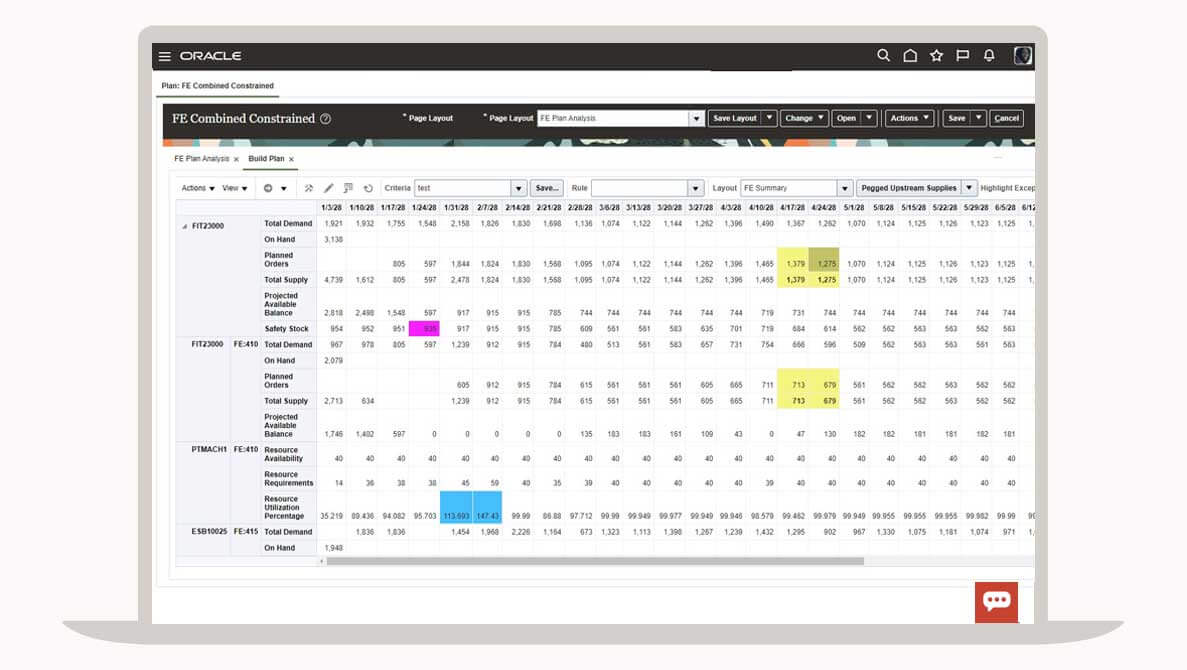The image size is (1187, 670).
Task: Select the magenta highlighted Safety Stock cell
Action: point(424,329)
